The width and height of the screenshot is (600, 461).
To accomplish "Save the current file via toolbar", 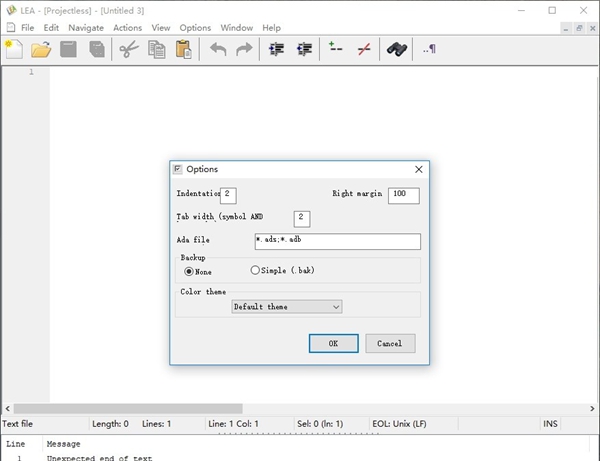I will (x=68, y=49).
